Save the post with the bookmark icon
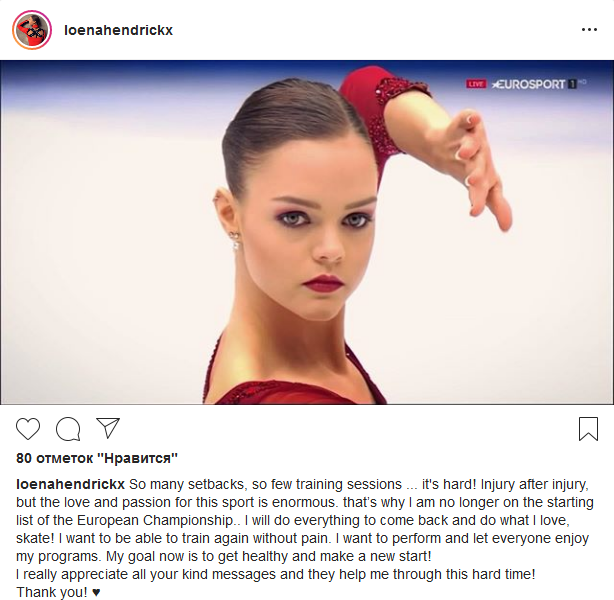Screen dimensions: 614x600 pos(588,429)
